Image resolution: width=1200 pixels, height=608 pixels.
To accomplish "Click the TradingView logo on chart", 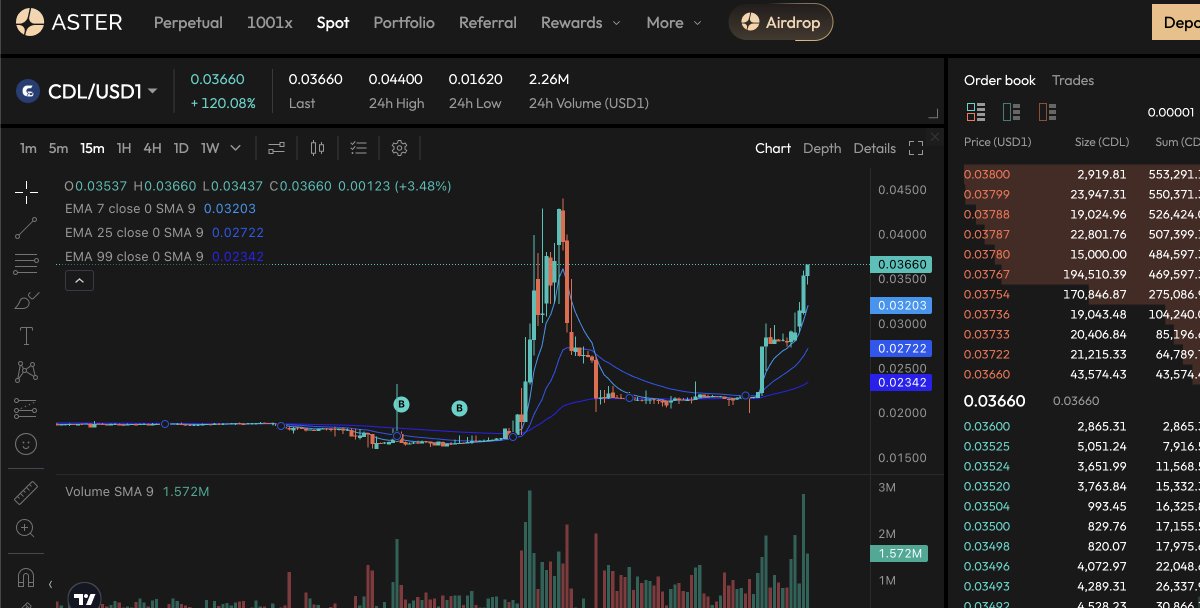I will [85, 598].
